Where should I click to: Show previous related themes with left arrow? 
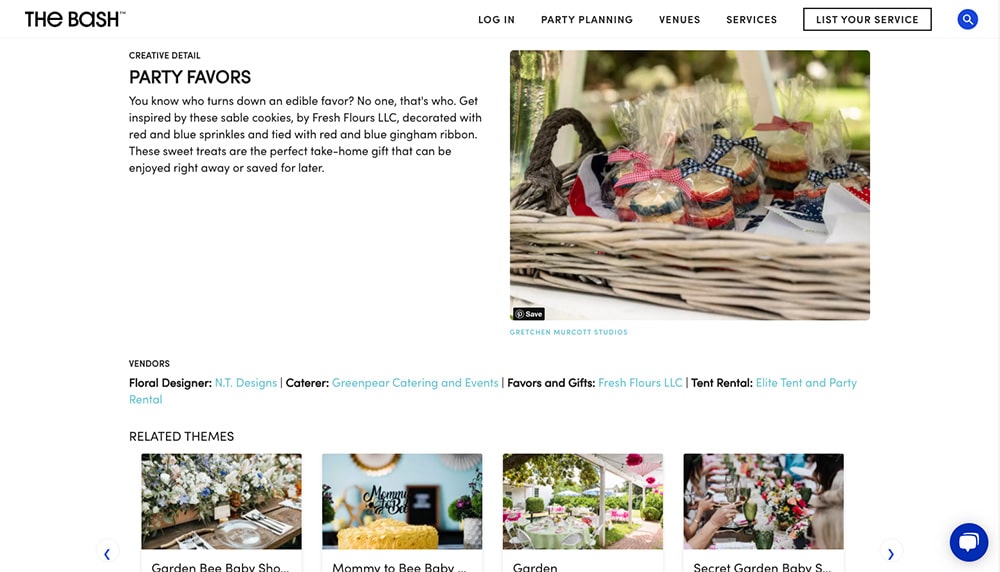107,553
